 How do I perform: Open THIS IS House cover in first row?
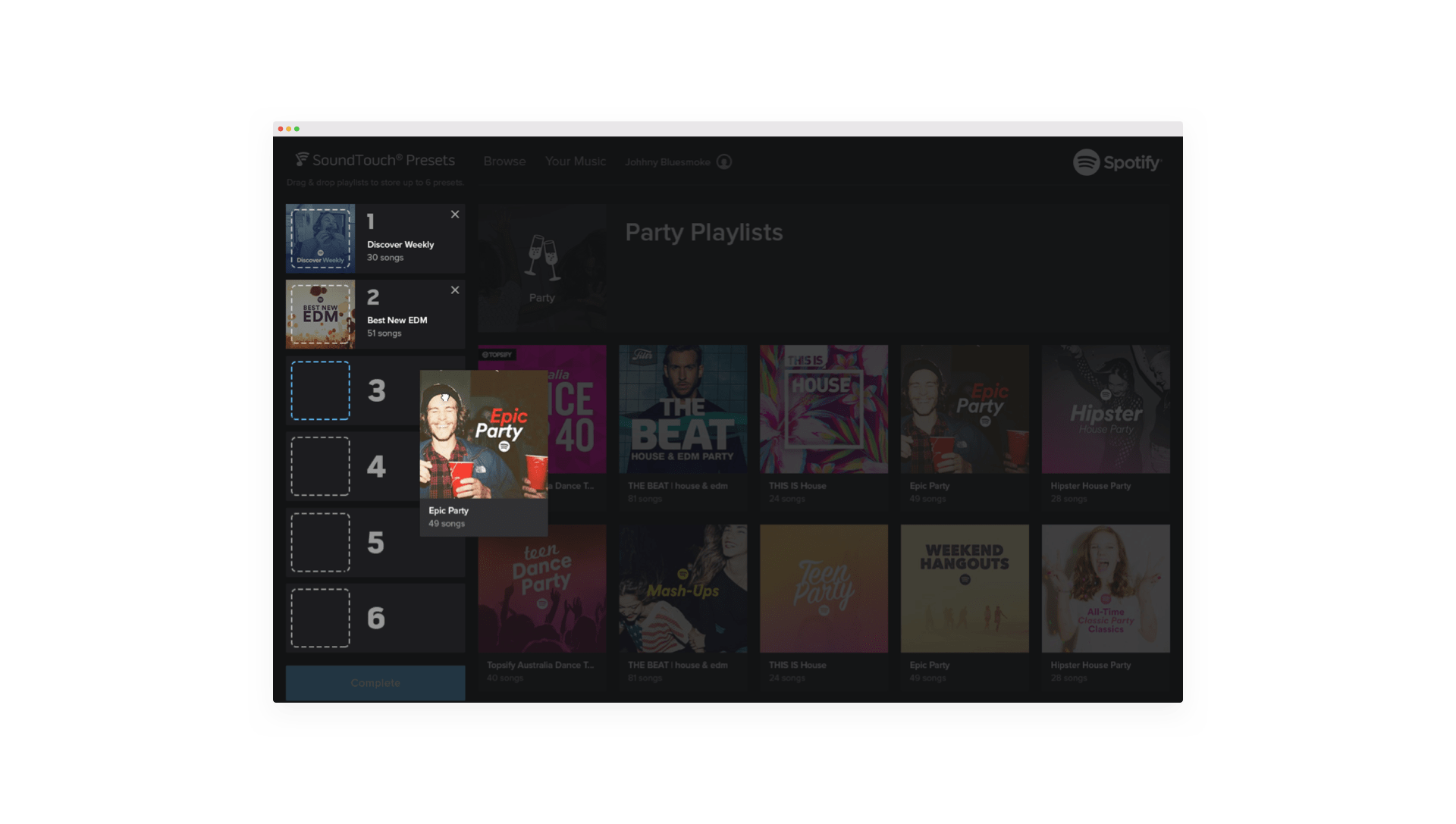click(x=824, y=409)
